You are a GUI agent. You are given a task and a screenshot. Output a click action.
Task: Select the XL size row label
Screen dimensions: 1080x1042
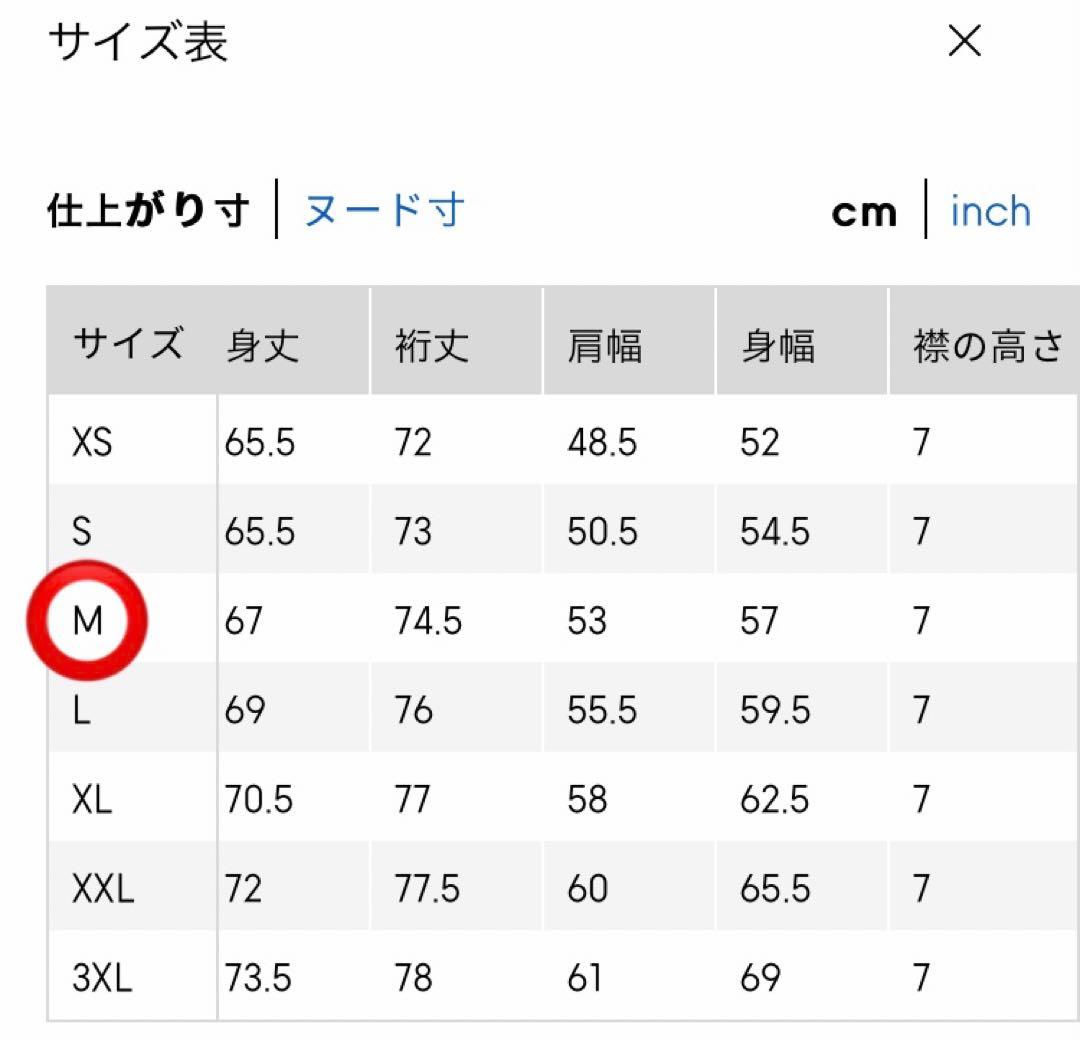93,799
